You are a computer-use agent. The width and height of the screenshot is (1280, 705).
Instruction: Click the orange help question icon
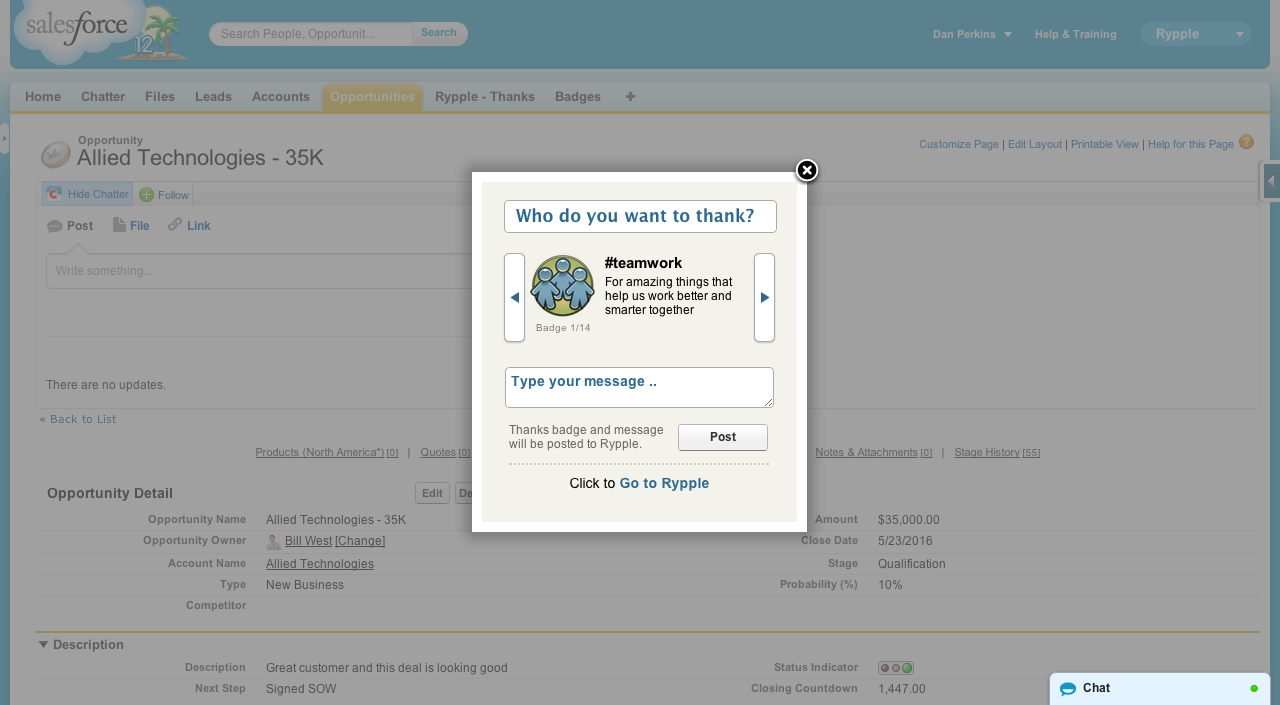point(1246,142)
